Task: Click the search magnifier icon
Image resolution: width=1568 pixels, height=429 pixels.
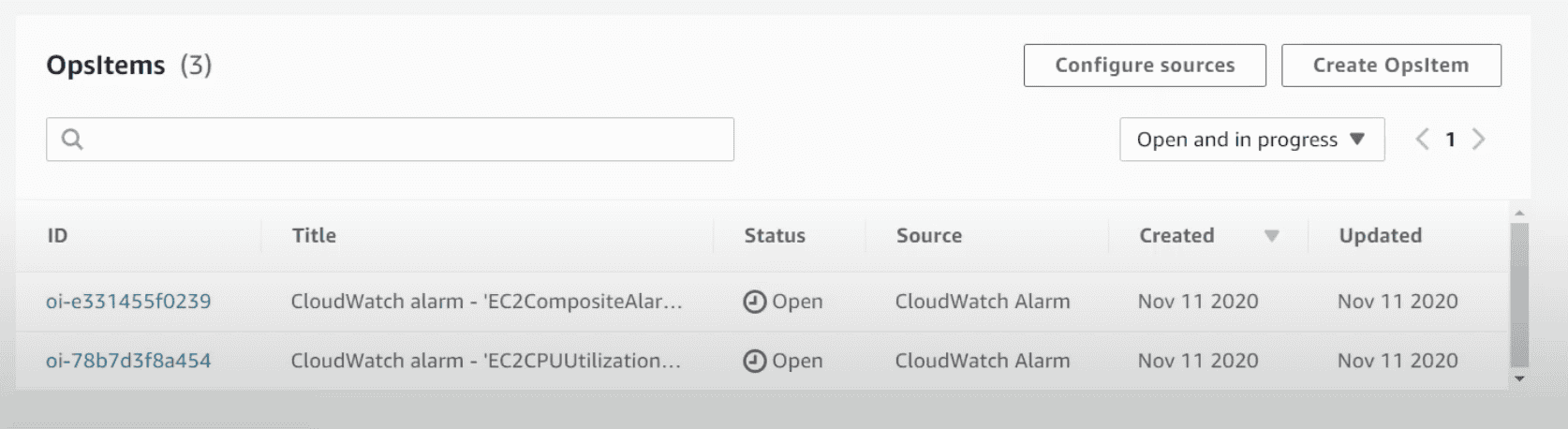Action: (x=72, y=140)
